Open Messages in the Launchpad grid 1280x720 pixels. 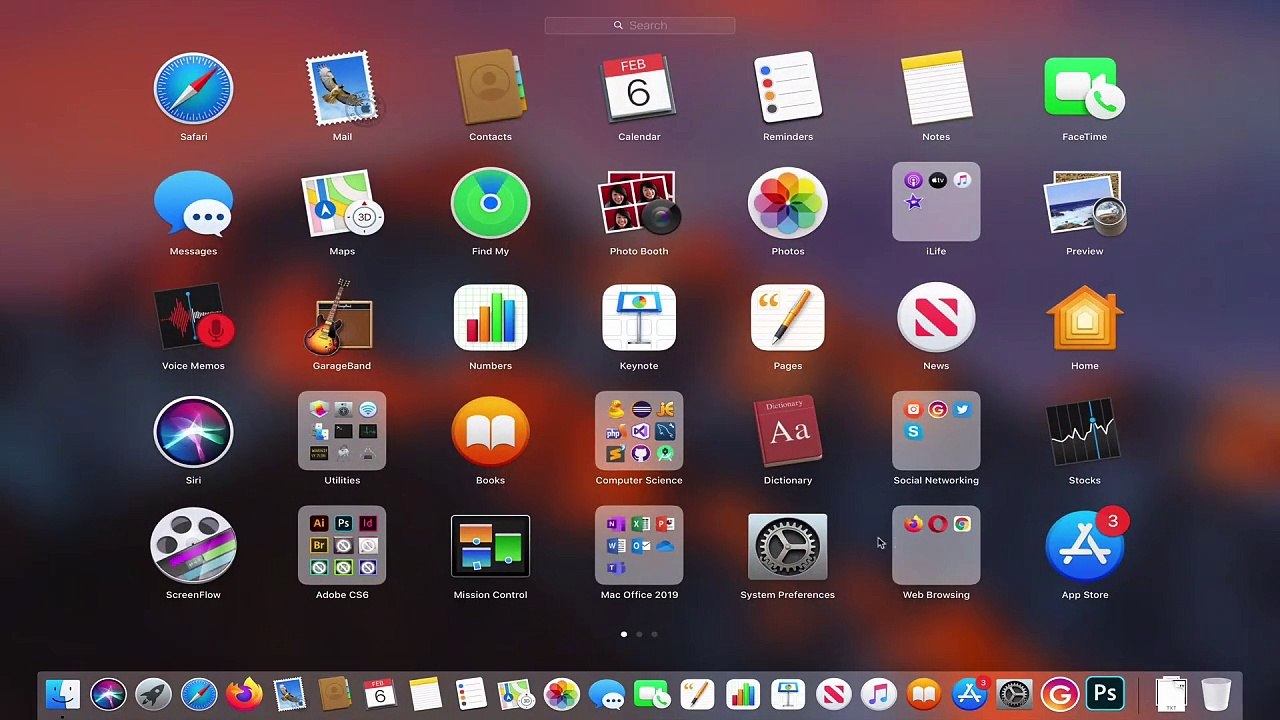pyautogui.click(x=193, y=205)
